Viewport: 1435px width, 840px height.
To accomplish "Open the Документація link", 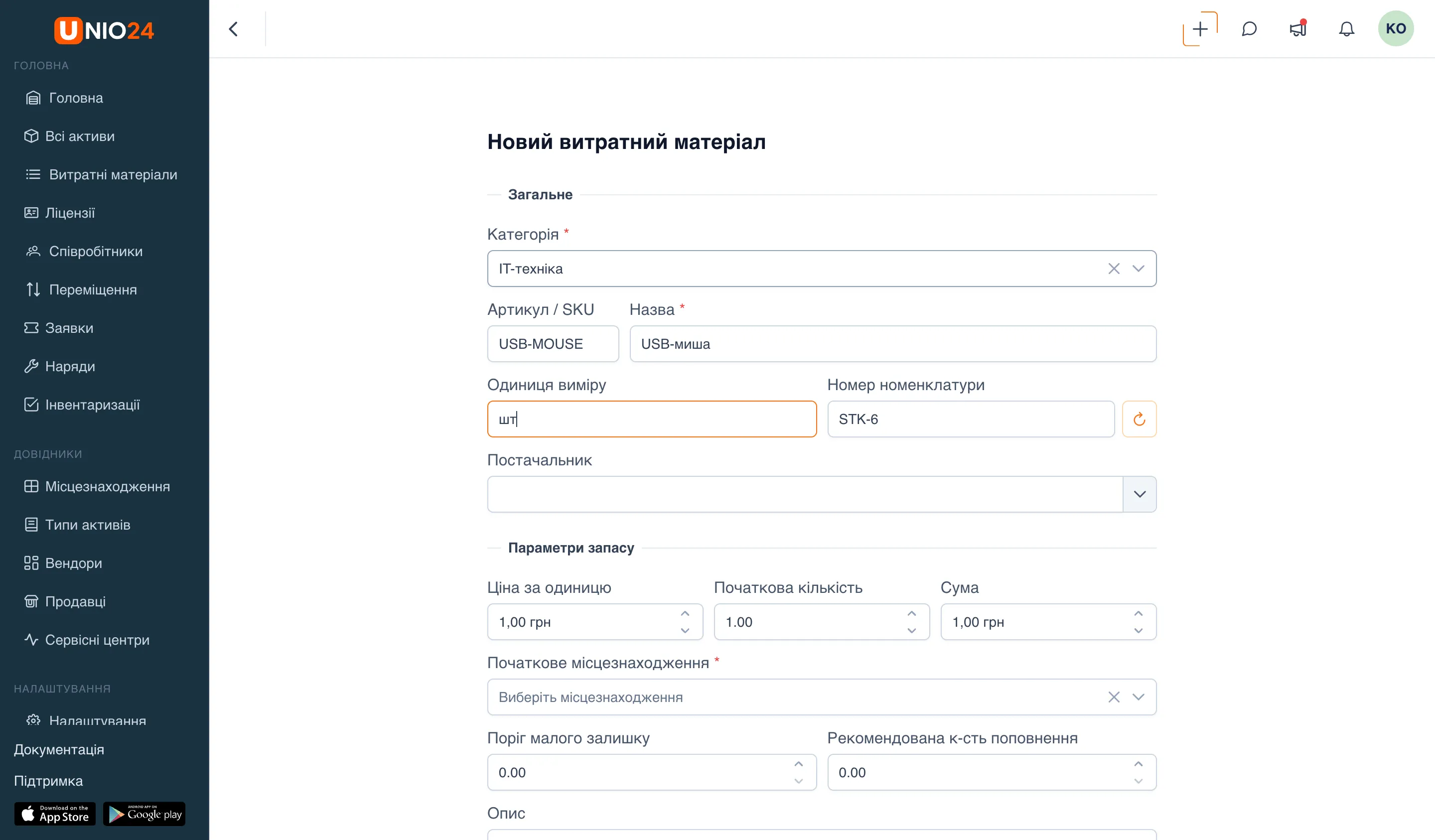I will [59, 749].
